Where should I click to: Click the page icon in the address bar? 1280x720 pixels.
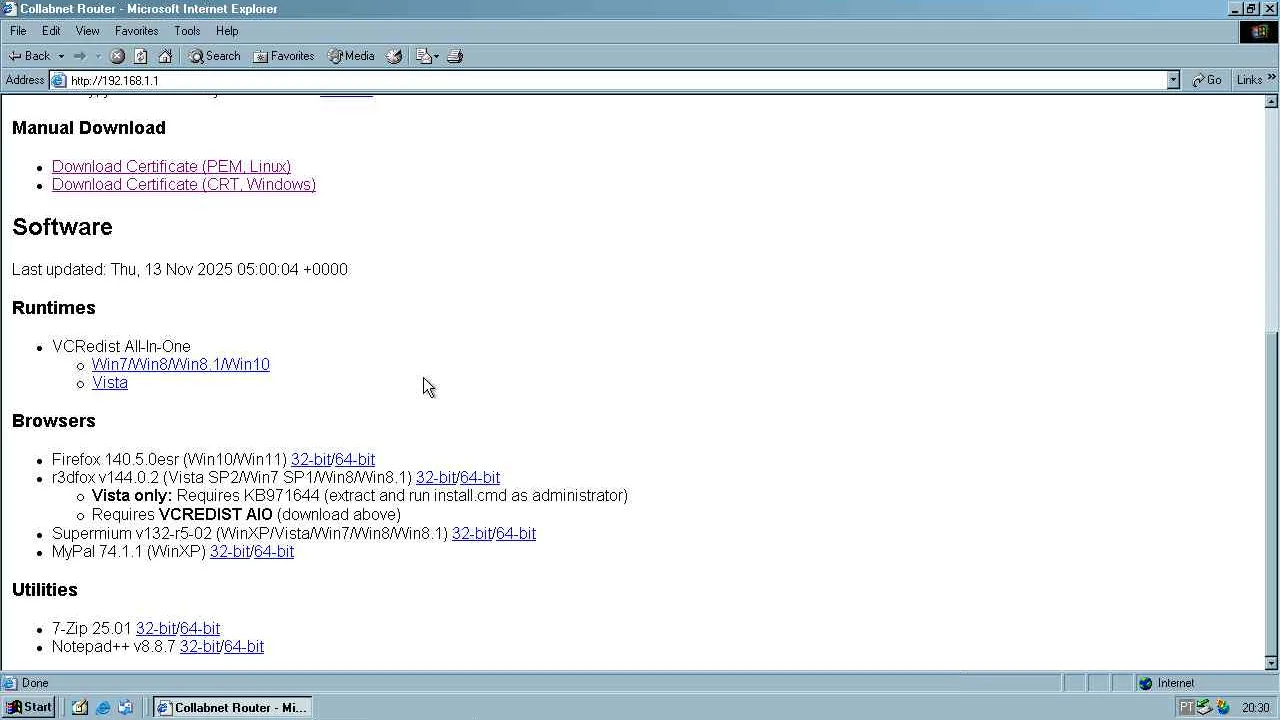59,80
